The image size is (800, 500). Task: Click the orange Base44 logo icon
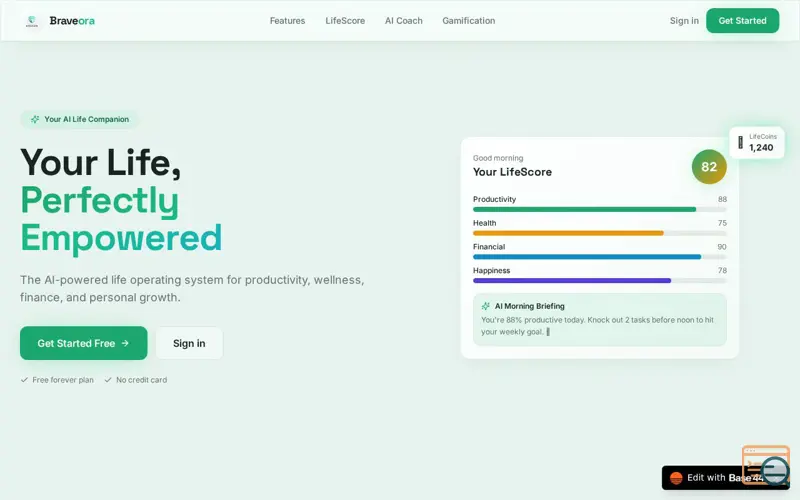[676, 478]
